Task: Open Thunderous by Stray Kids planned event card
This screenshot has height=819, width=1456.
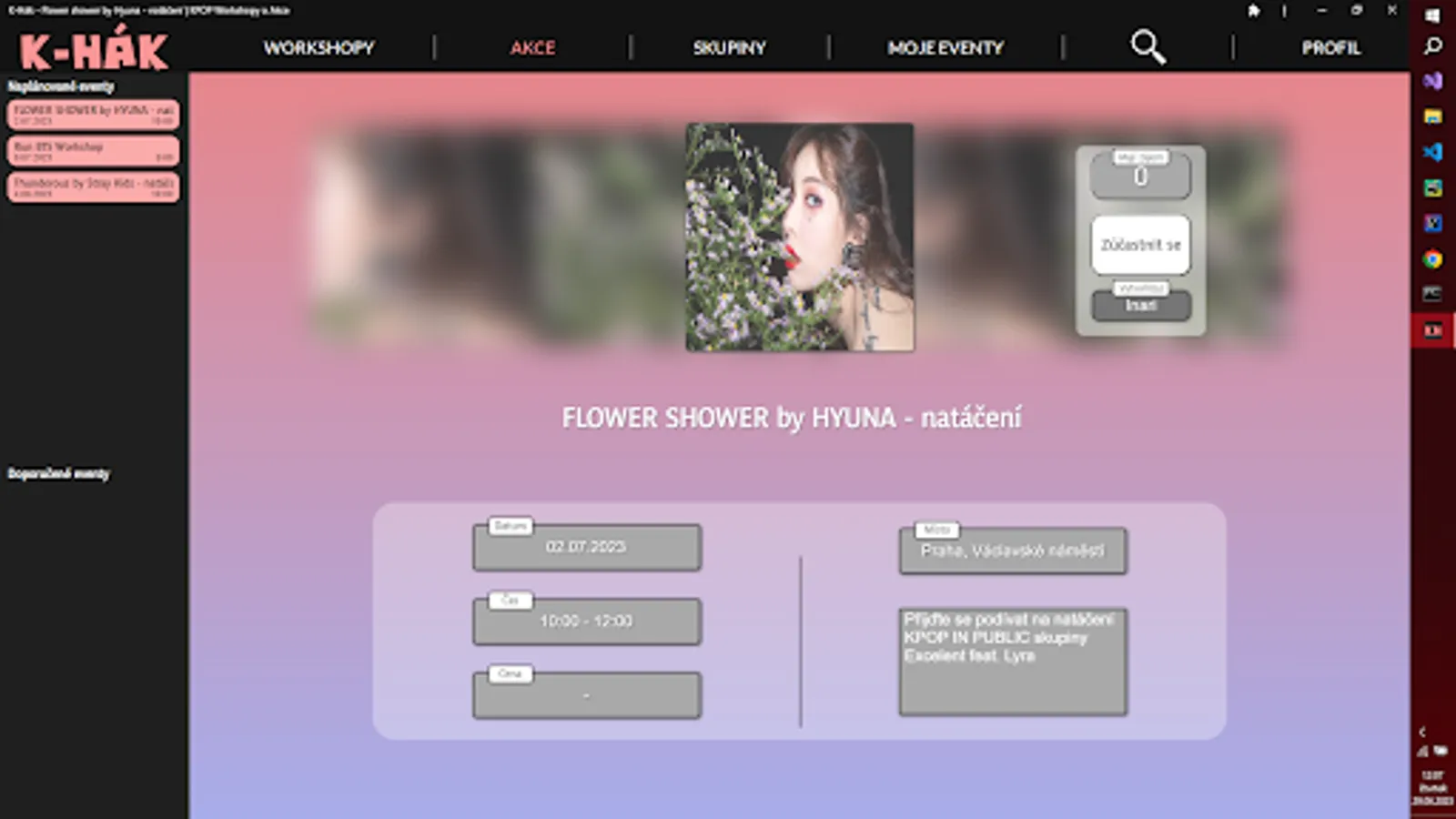Action: (x=93, y=187)
